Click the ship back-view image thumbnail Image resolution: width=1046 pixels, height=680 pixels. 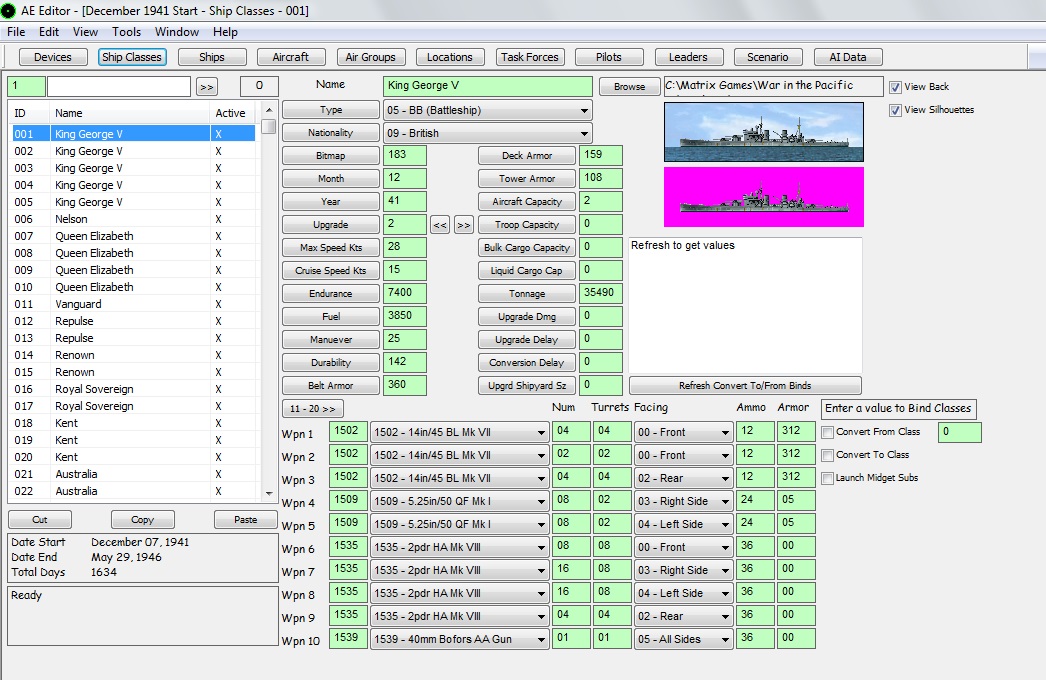pos(764,131)
